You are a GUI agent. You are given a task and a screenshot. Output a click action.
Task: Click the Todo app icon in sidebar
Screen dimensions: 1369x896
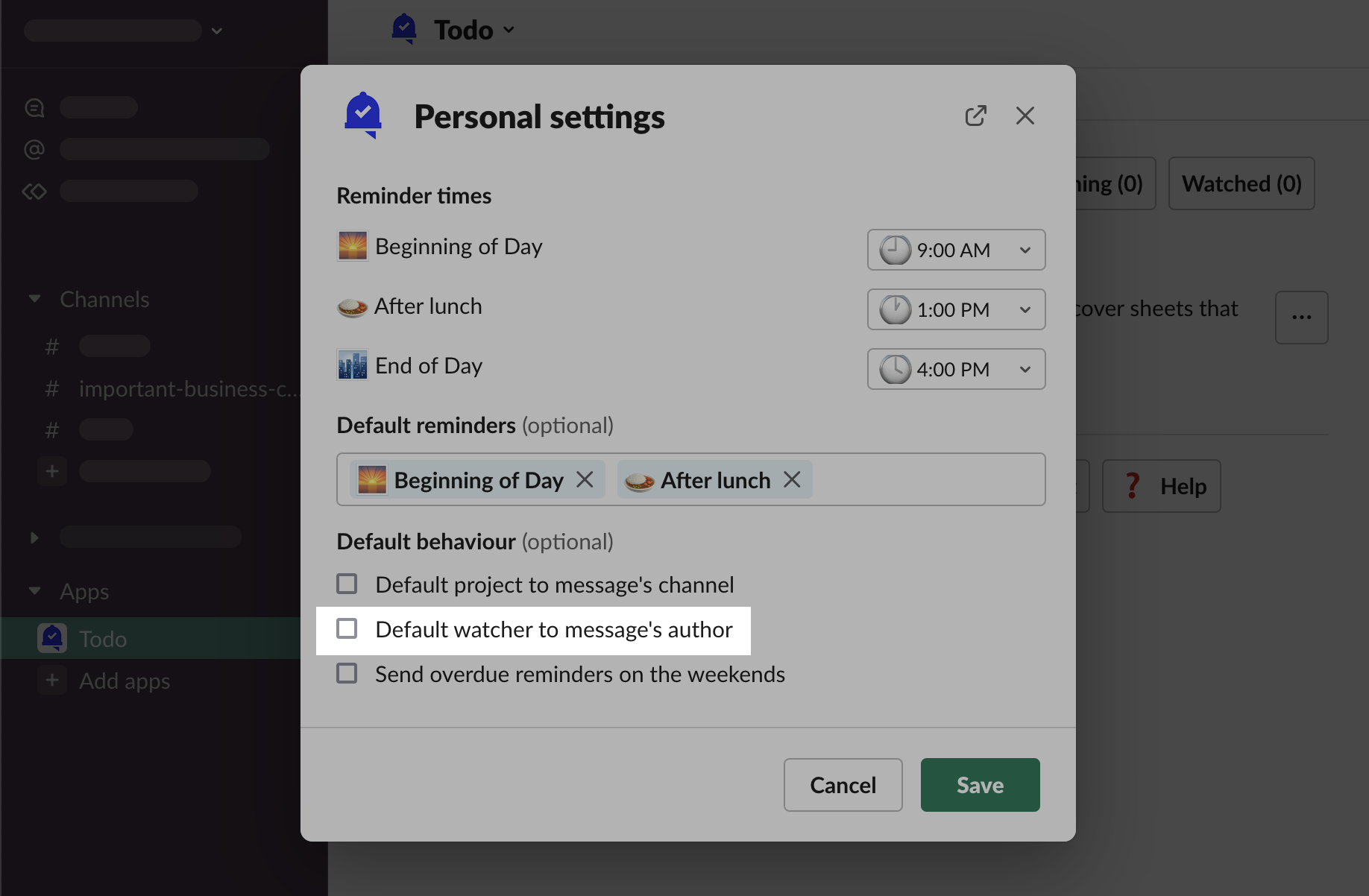pyautogui.click(x=52, y=638)
